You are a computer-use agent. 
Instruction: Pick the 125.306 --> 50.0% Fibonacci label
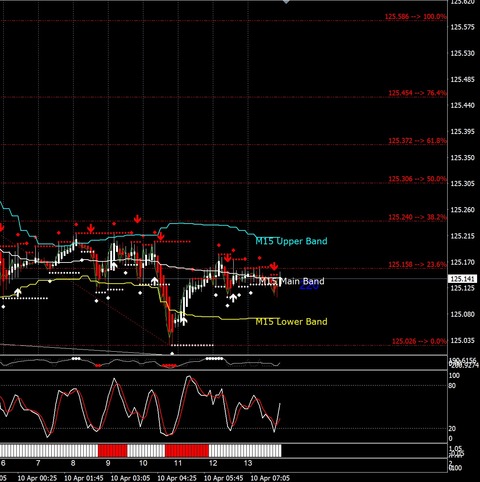(x=417, y=179)
